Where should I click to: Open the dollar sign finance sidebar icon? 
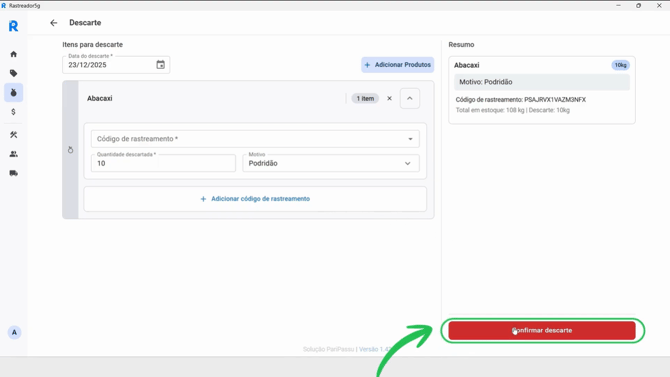(x=14, y=112)
